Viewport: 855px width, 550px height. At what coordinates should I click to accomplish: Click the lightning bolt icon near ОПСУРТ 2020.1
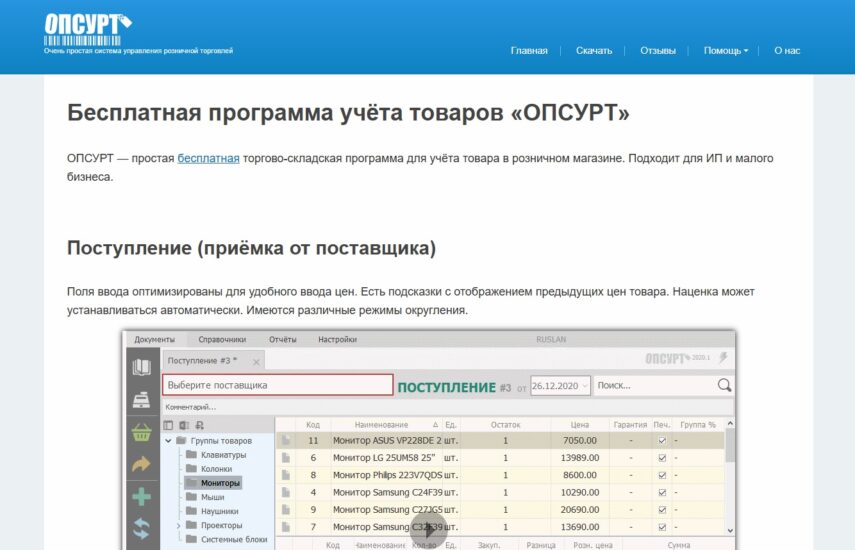723,358
